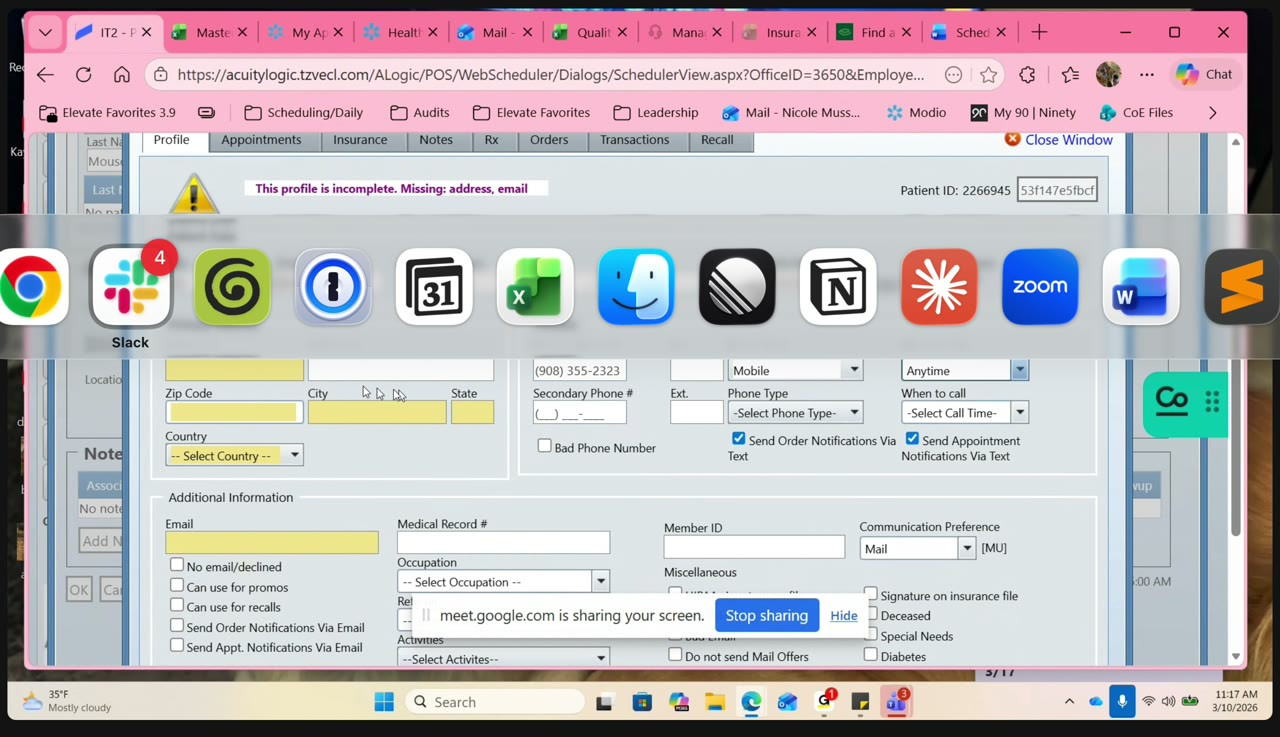The width and height of the screenshot is (1280, 737).
Task: Uncheck Send Order Notifications Via Text
Action: (739, 439)
